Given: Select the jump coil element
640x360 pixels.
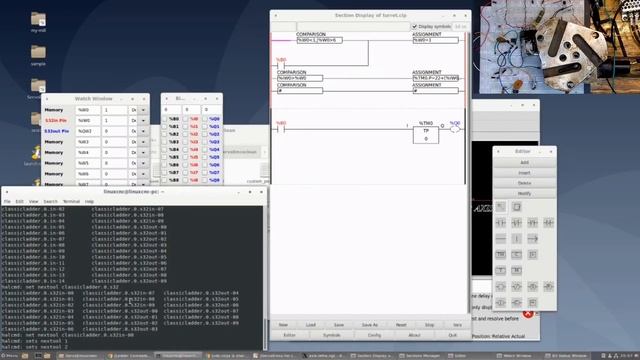Looking at the screenshot, I should click(500, 302).
